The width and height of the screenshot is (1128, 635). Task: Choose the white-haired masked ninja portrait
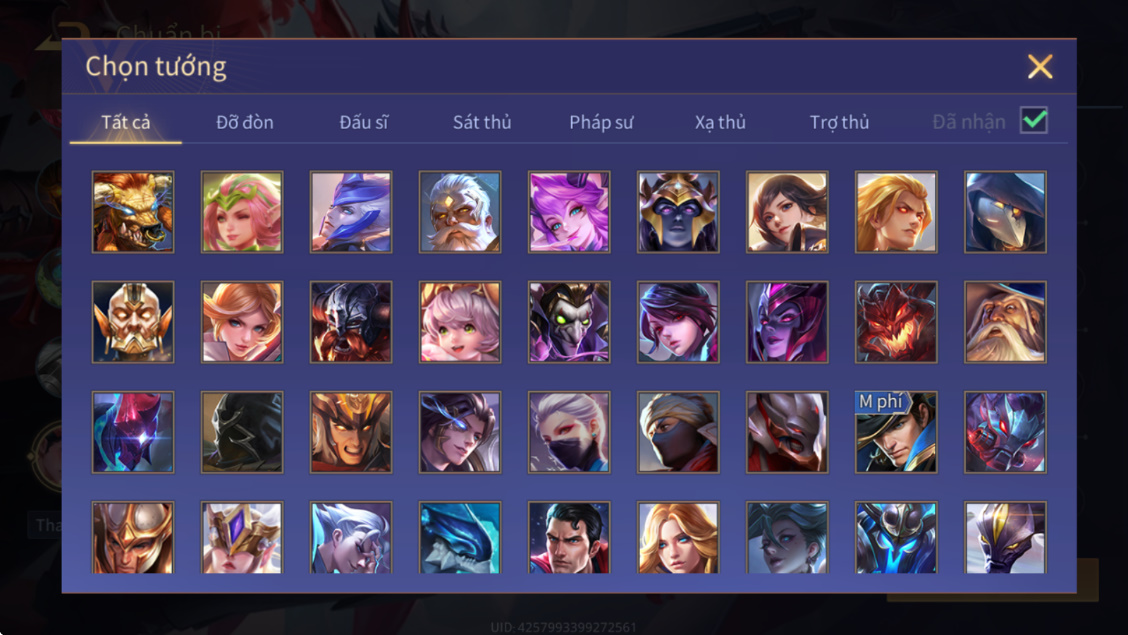(569, 432)
